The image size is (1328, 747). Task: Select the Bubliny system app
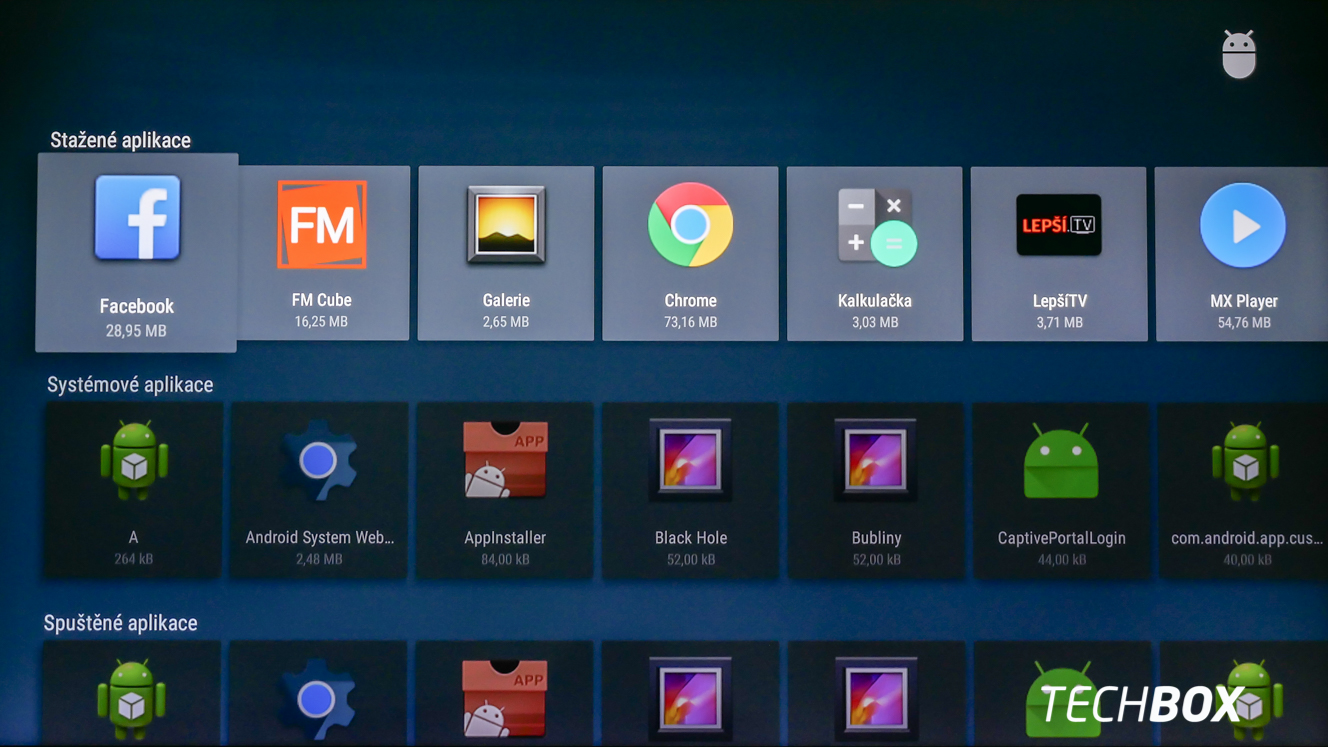click(876, 491)
